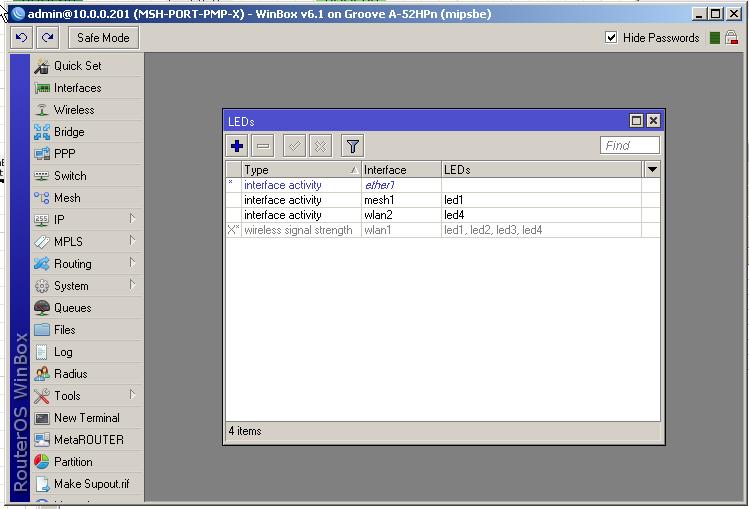Click the Queues icon
Screen dimensions: 749x509
[42, 308]
